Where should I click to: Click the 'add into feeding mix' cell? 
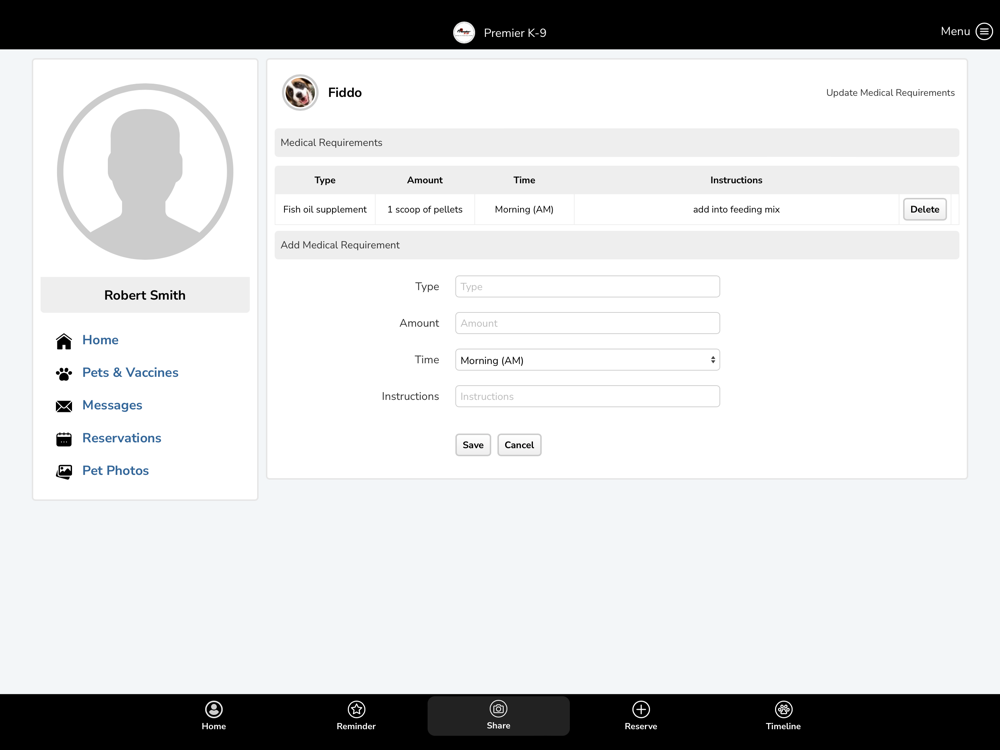pyautogui.click(x=737, y=209)
